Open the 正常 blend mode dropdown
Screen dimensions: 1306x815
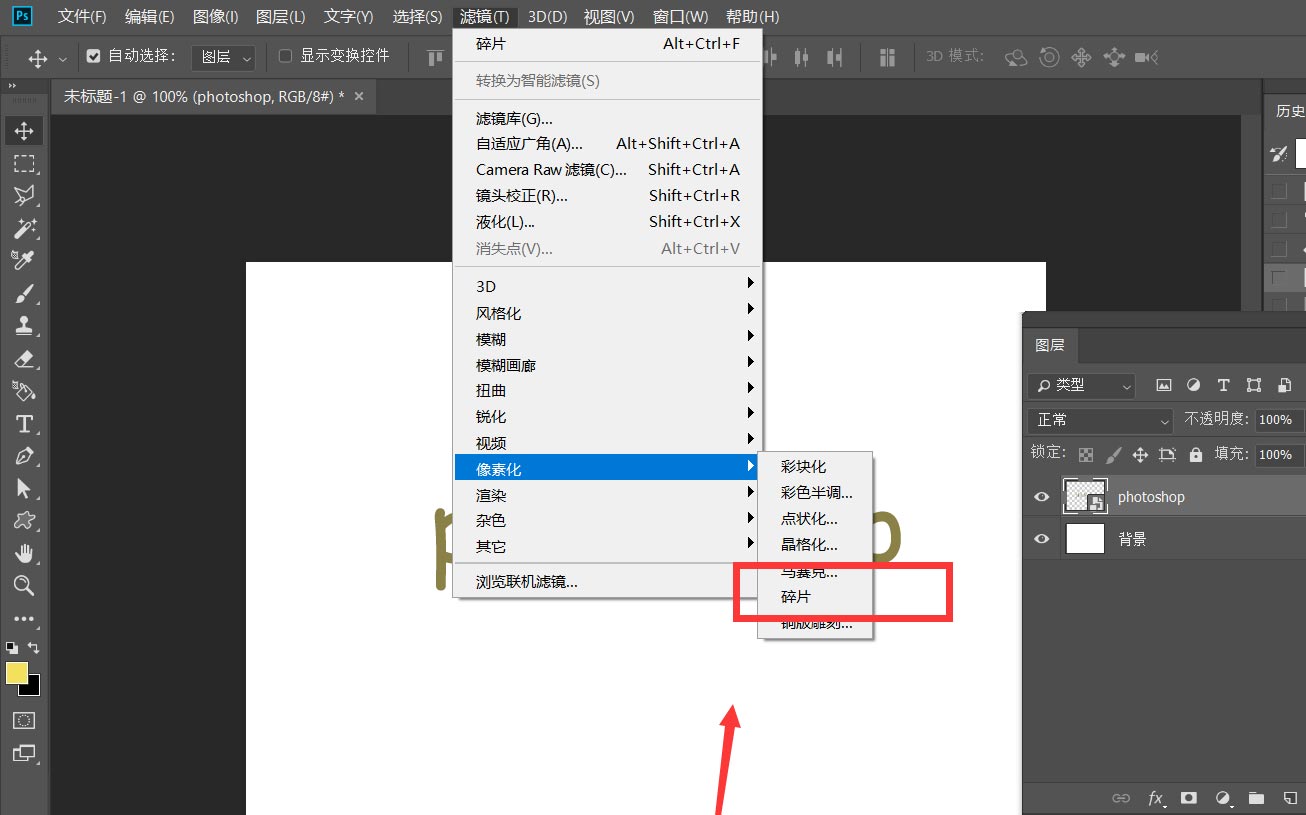coord(1100,420)
